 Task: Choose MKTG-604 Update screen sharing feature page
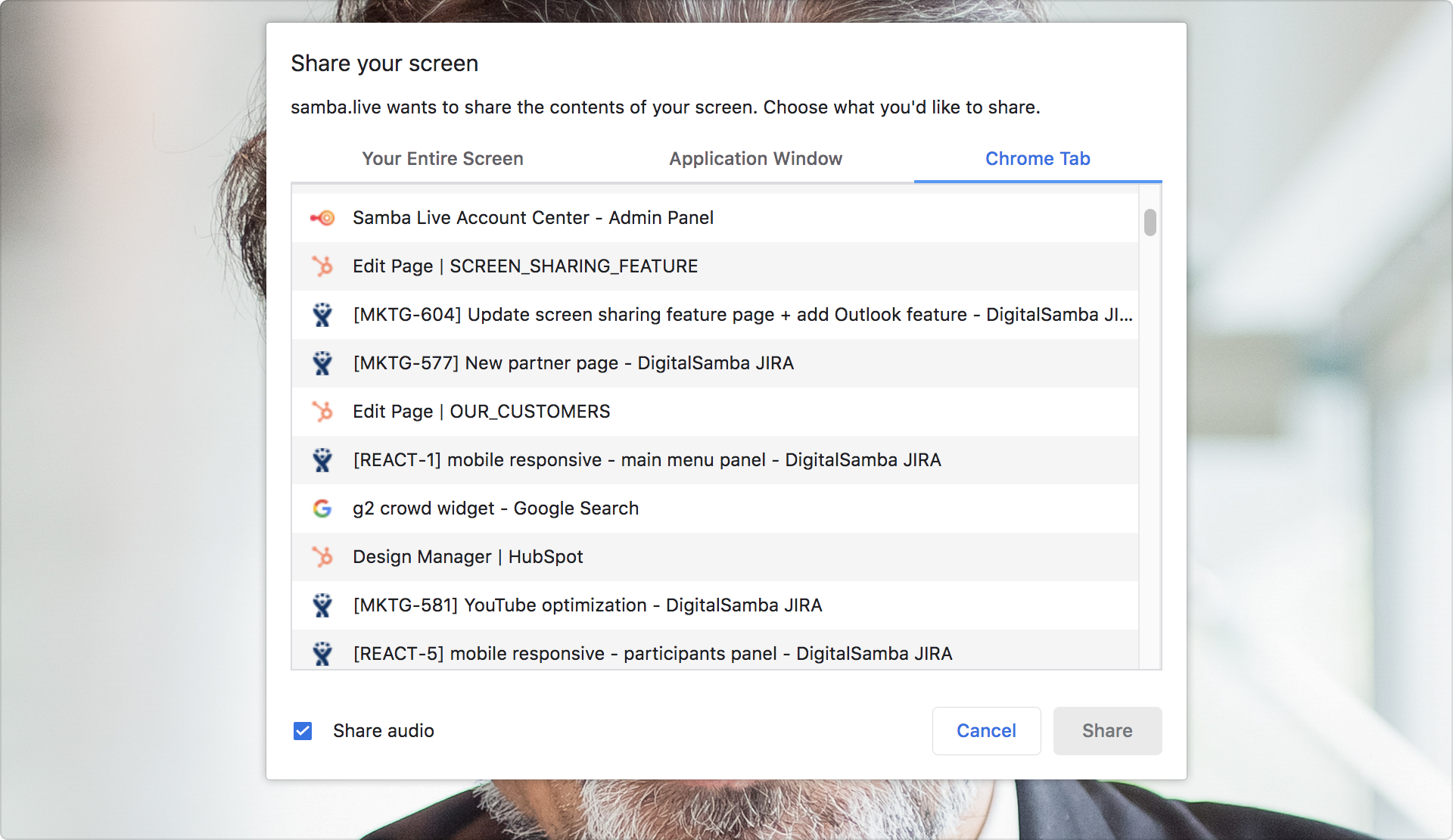(715, 315)
